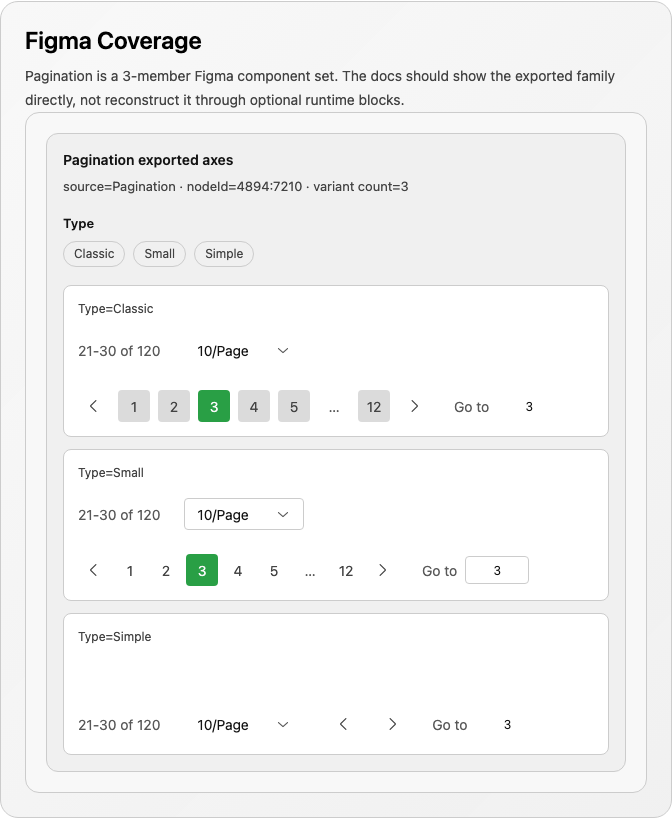Click active green page 3 in Classic
The width and height of the screenshot is (672, 819).
(214, 406)
